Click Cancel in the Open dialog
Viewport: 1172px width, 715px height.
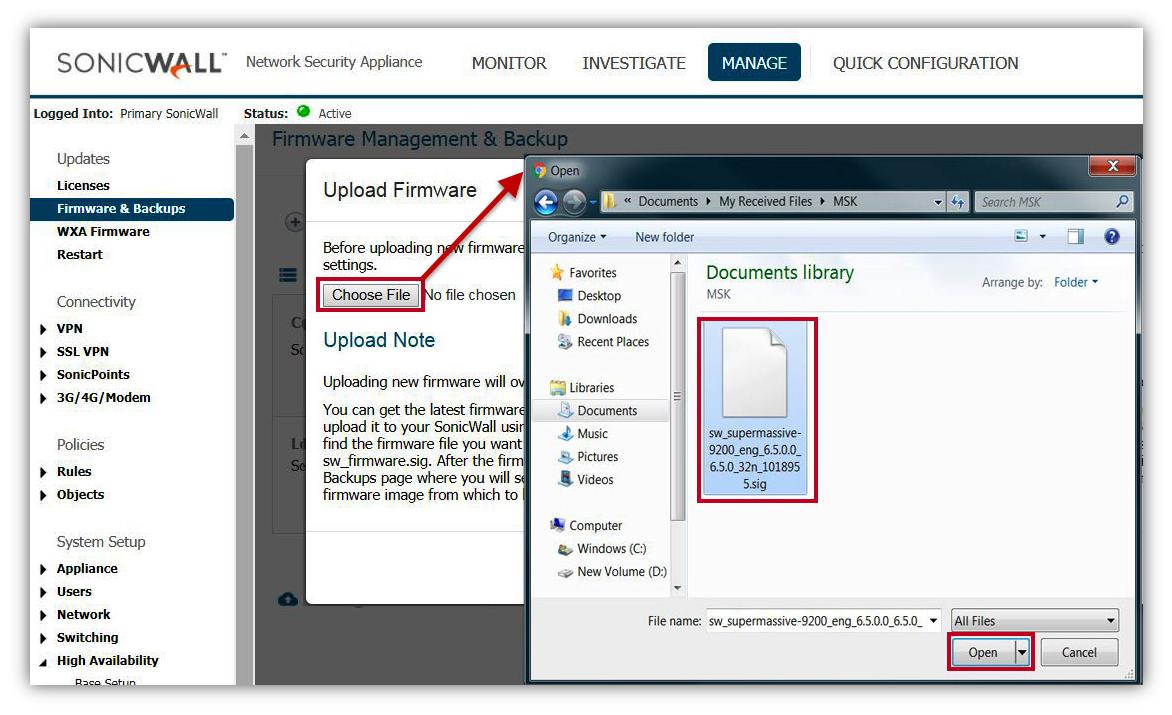(x=1078, y=653)
